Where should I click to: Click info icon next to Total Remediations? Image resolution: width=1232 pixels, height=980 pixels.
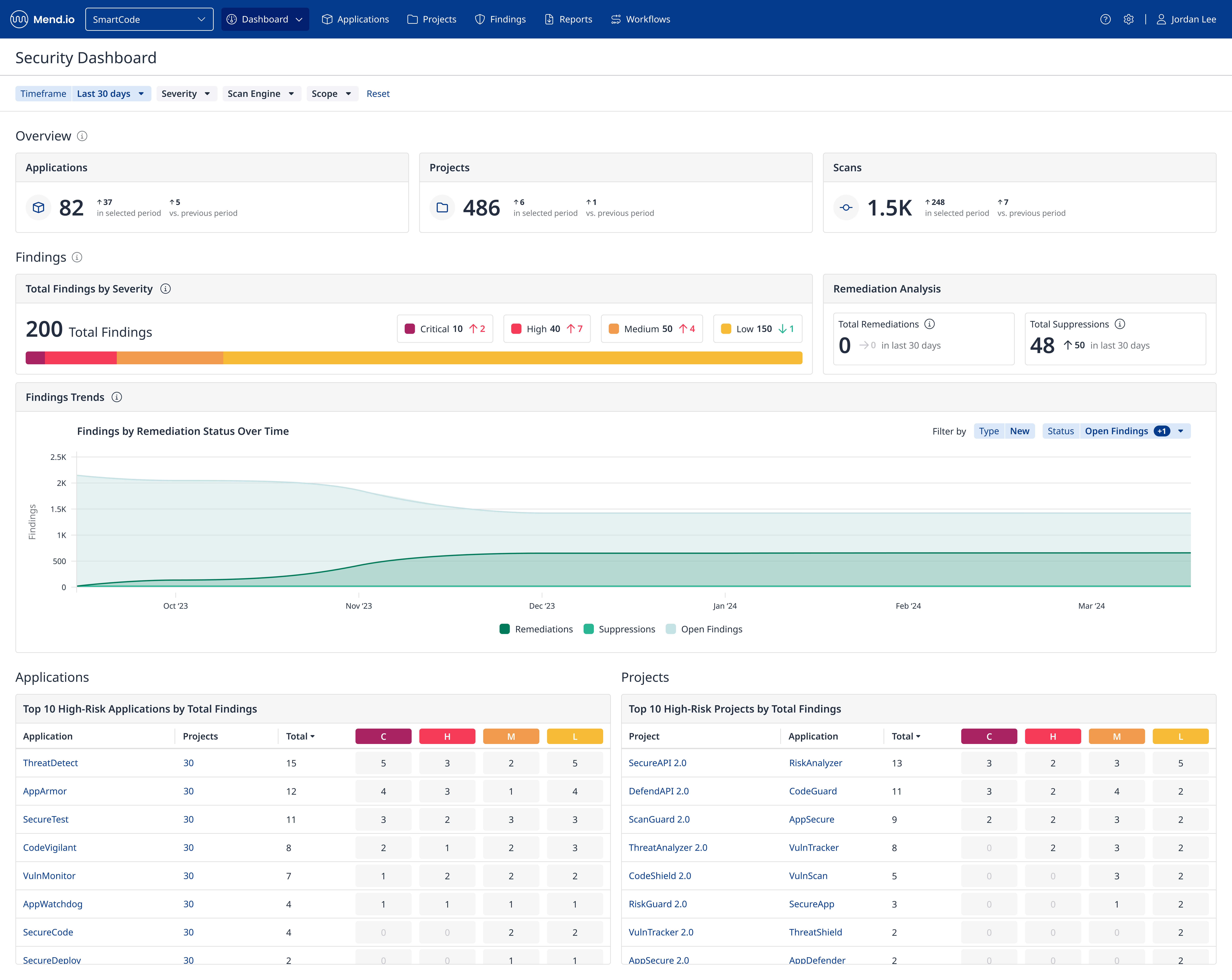coord(930,324)
